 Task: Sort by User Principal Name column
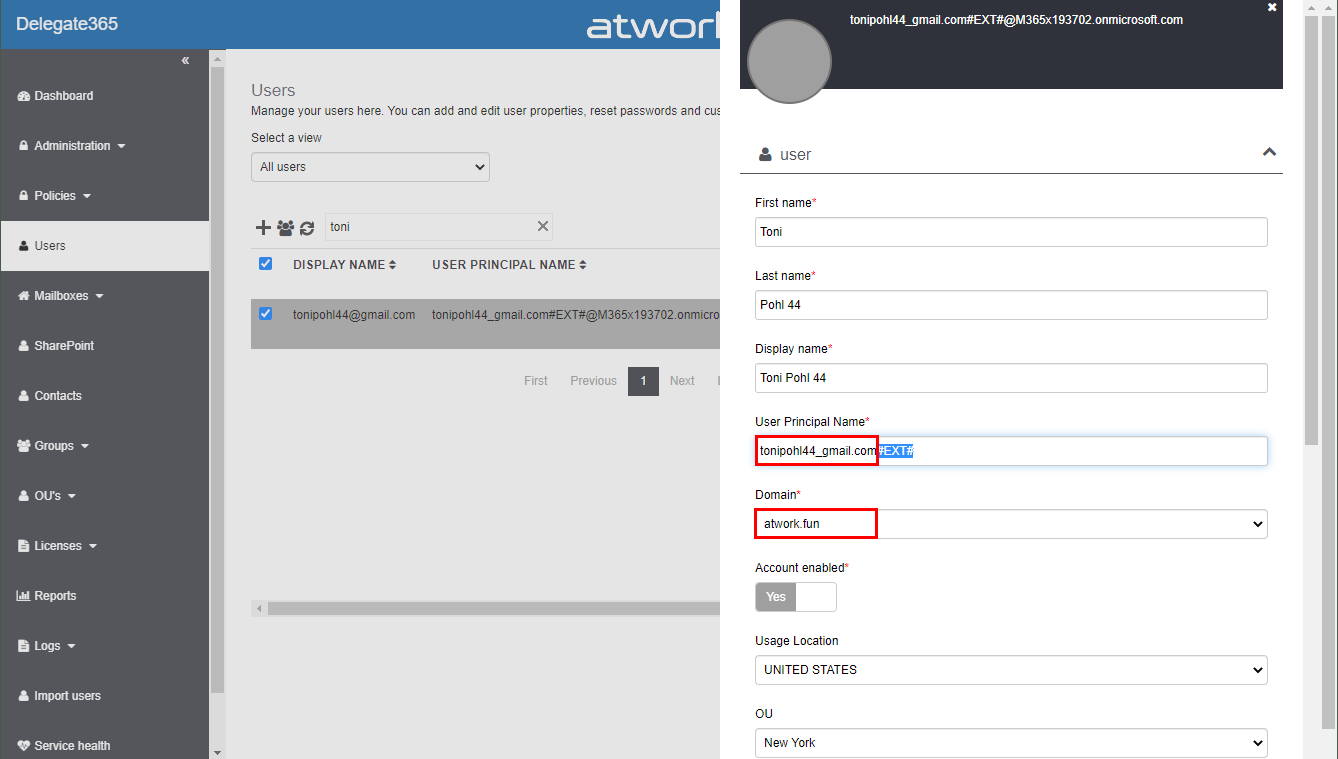(x=509, y=265)
